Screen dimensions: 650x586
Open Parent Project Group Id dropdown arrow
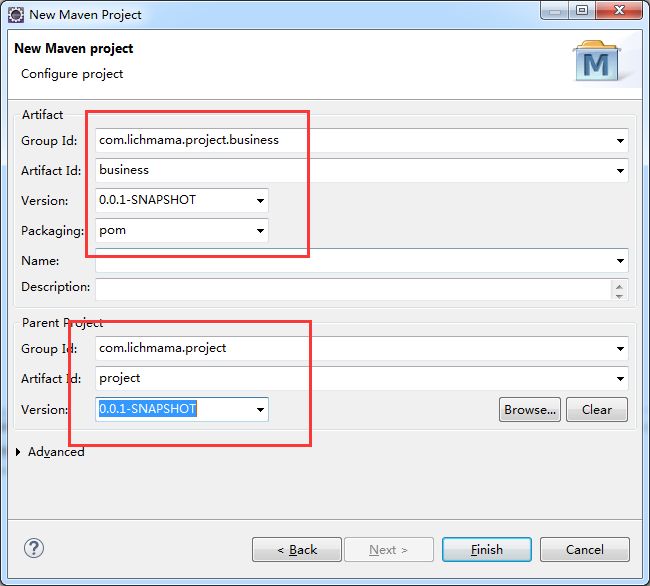click(620, 349)
